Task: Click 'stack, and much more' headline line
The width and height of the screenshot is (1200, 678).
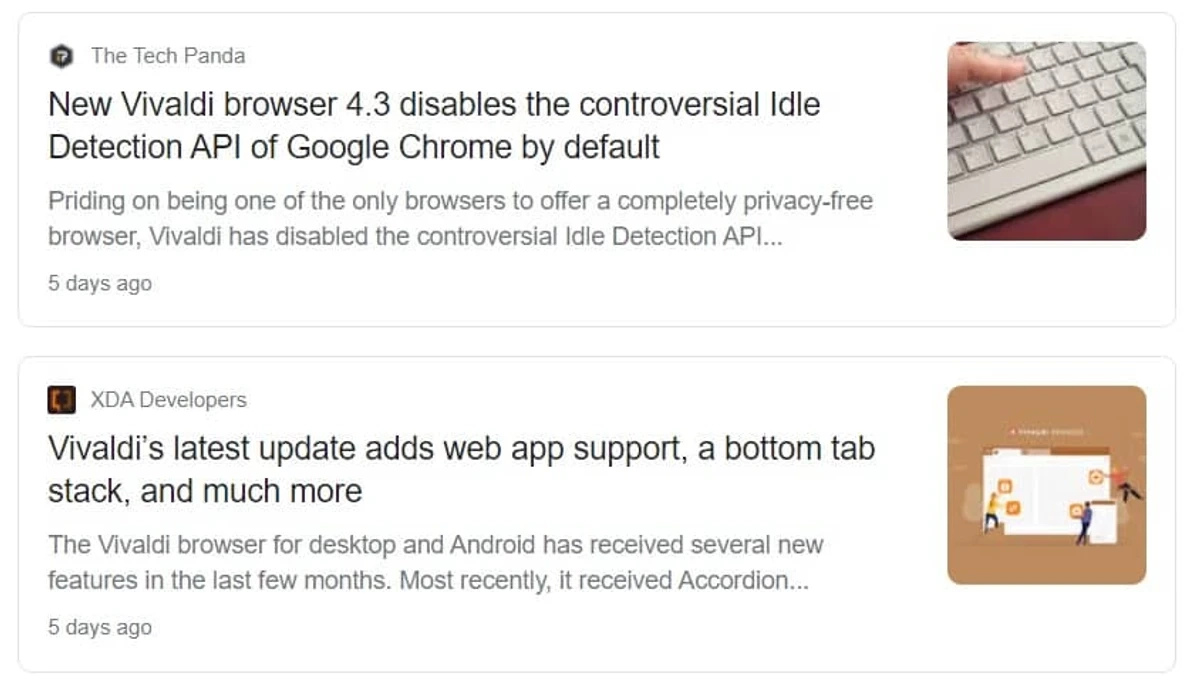Action: (205, 492)
